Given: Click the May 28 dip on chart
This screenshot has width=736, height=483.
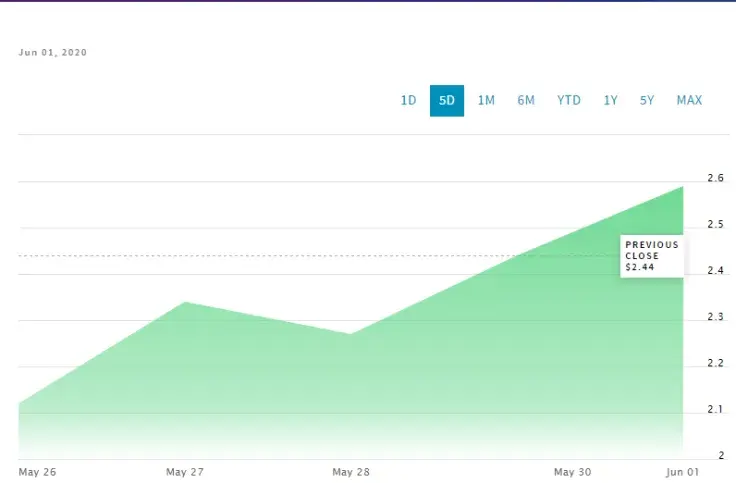Looking at the screenshot, I should pyautogui.click(x=350, y=334).
